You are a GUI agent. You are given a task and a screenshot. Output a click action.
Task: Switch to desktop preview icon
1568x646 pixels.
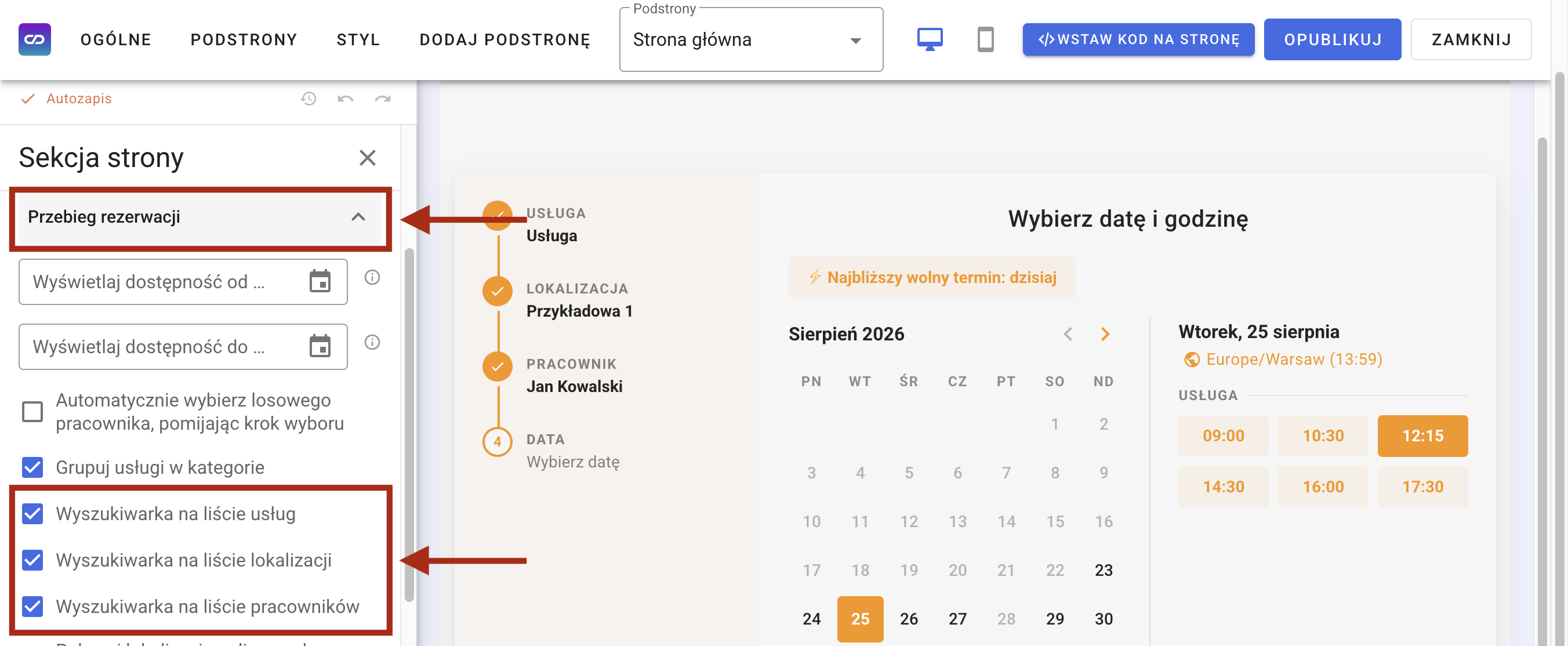point(930,39)
